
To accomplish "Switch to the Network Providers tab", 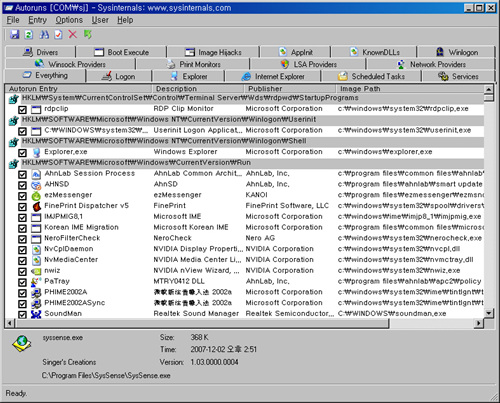I will 431,64.
